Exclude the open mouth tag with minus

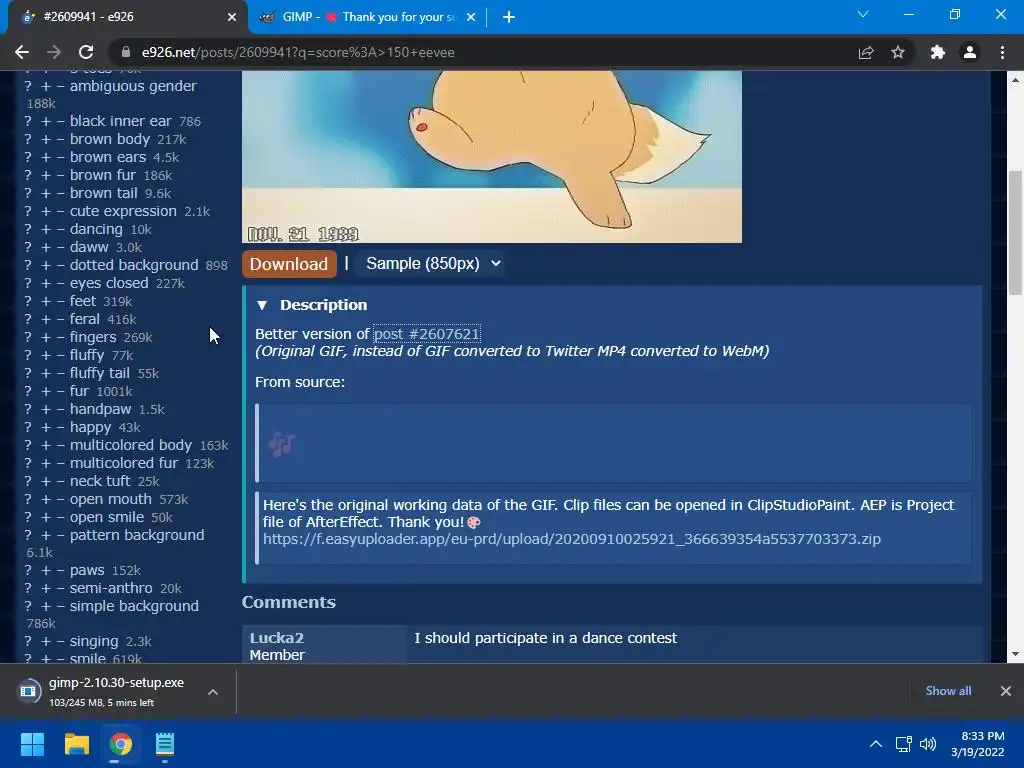[60, 499]
